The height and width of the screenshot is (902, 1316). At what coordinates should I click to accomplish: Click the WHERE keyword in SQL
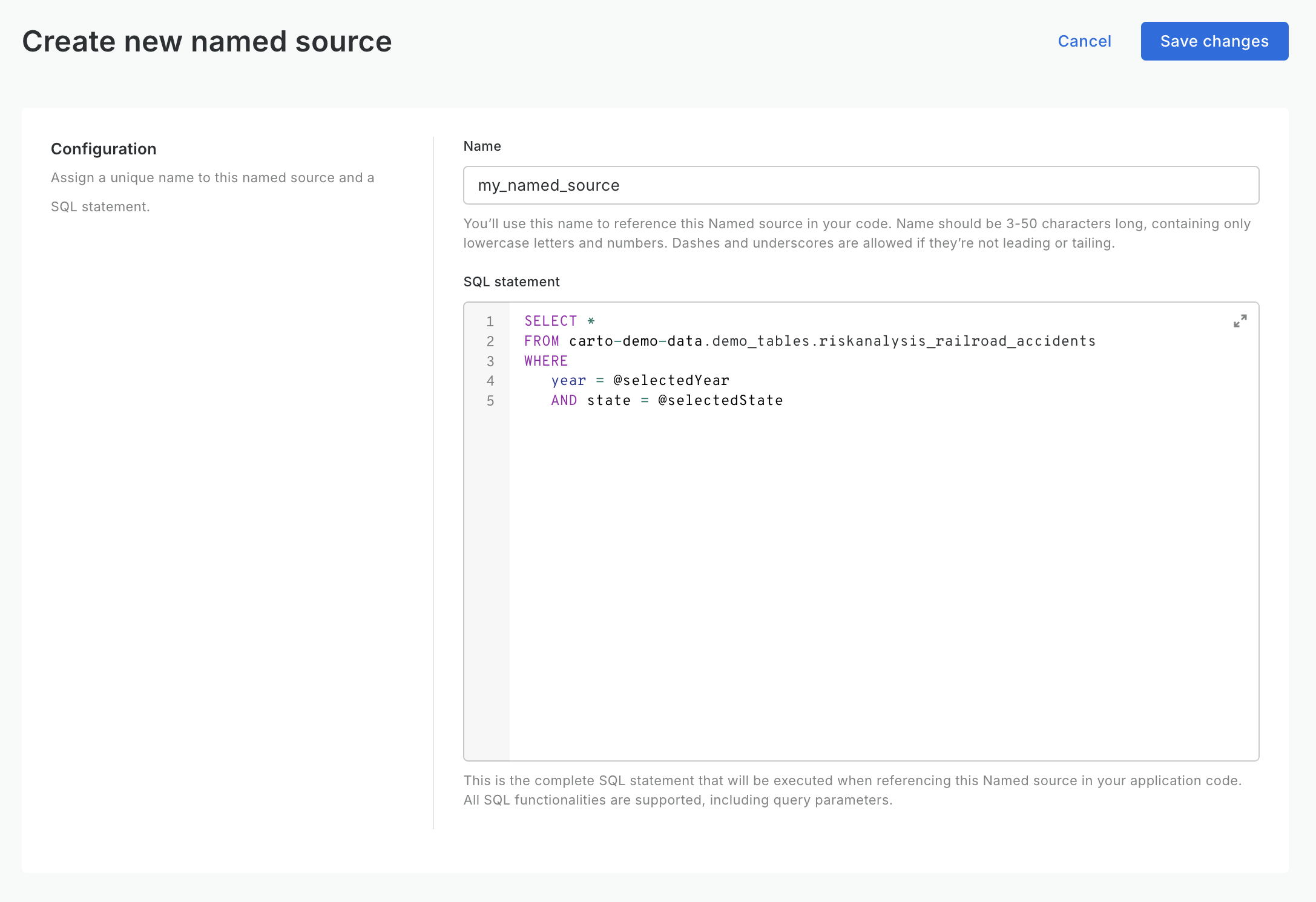coord(545,361)
